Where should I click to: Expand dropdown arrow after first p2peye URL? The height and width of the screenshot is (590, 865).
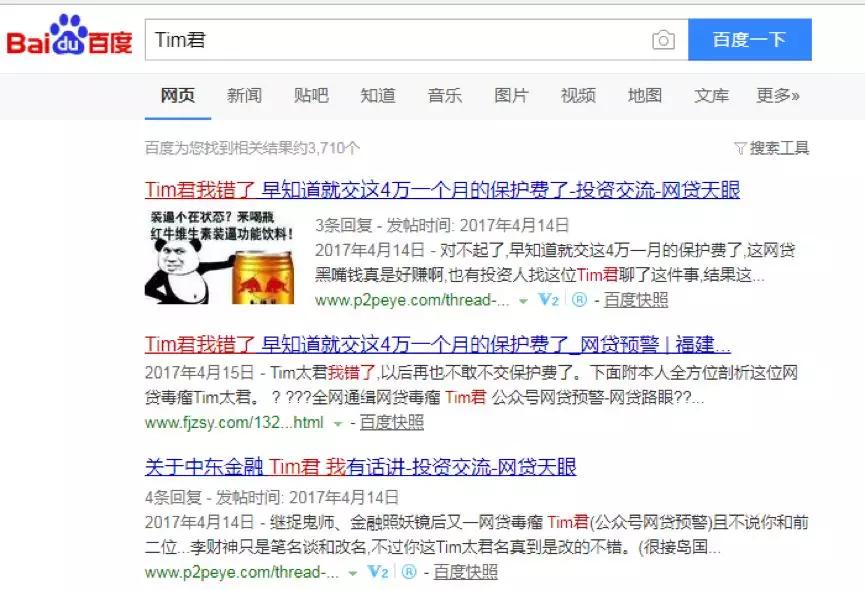point(523,302)
